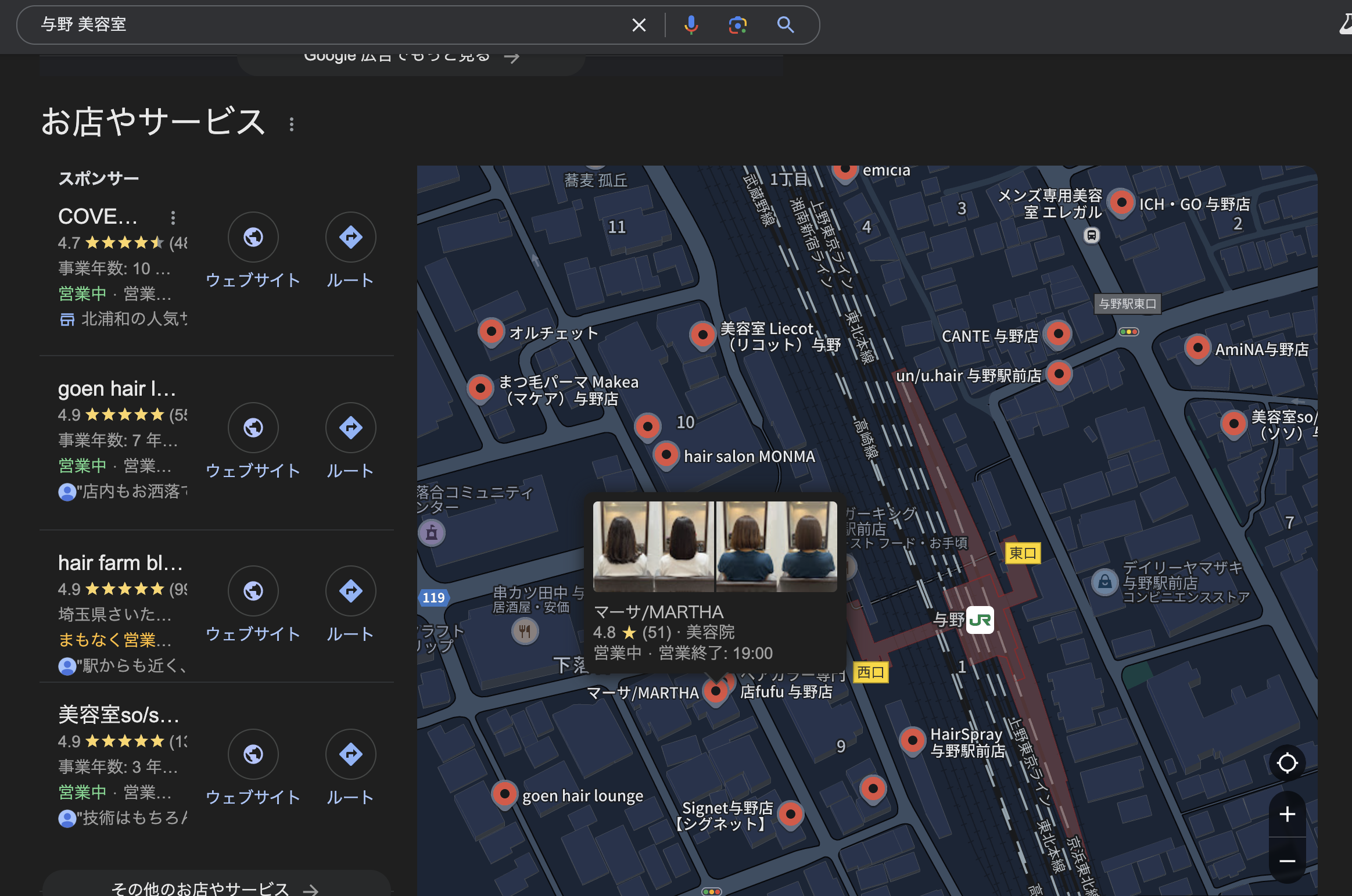Zoom out on the map
Image resolution: width=1352 pixels, height=896 pixels.
(x=1287, y=861)
